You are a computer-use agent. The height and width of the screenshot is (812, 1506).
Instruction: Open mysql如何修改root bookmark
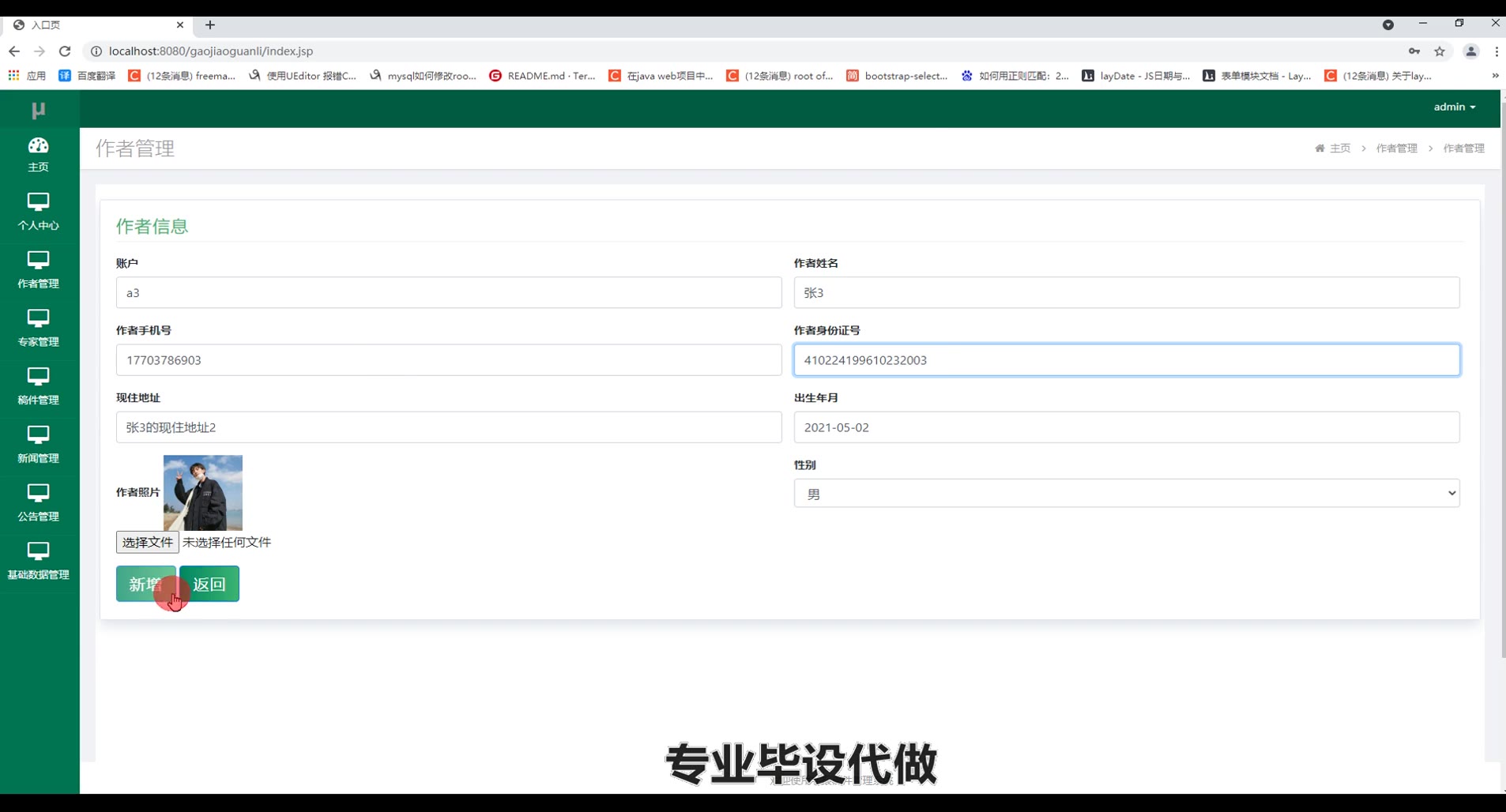pyautogui.click(x=423, y=76)
